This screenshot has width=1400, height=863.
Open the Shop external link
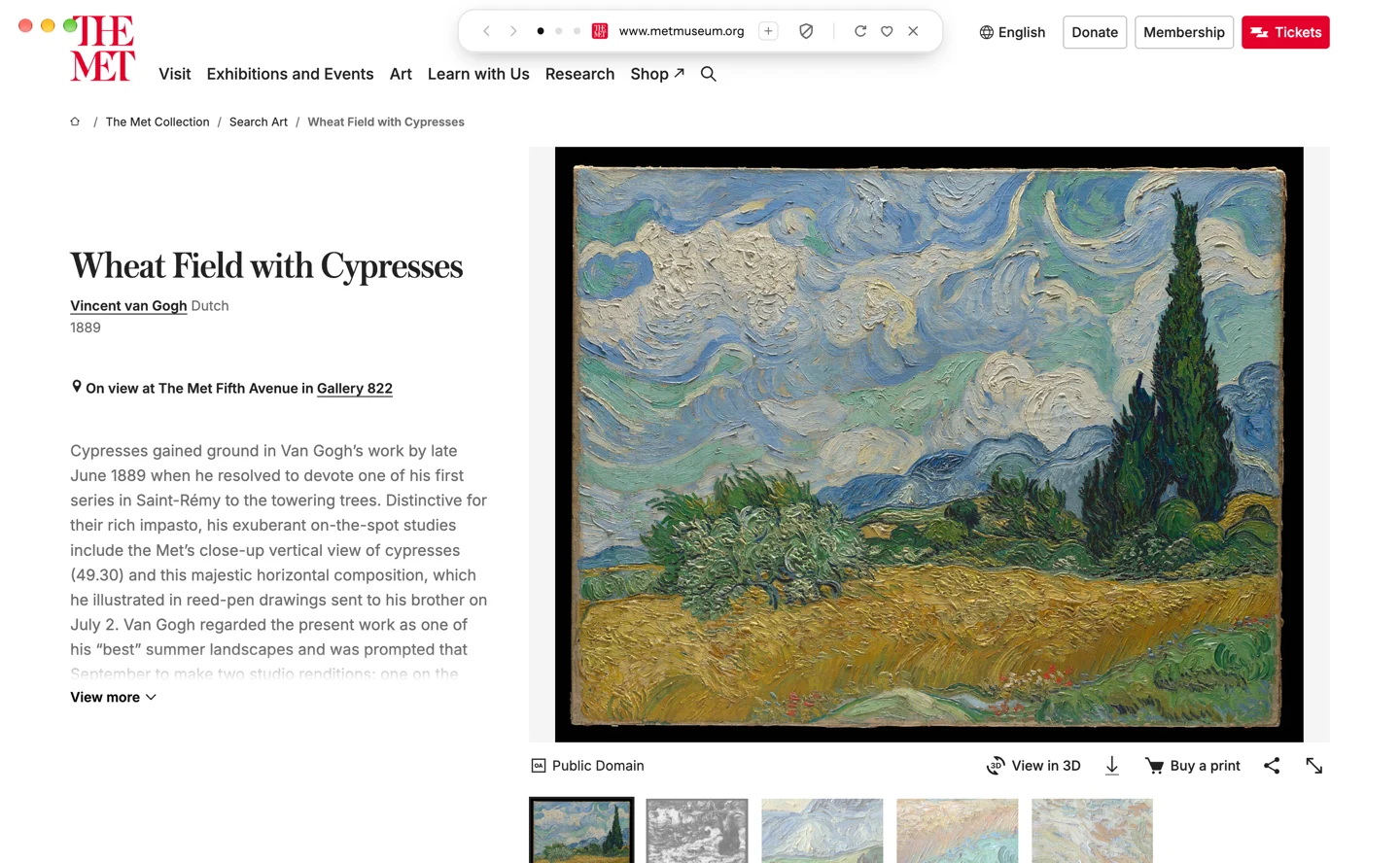point(657,74)
